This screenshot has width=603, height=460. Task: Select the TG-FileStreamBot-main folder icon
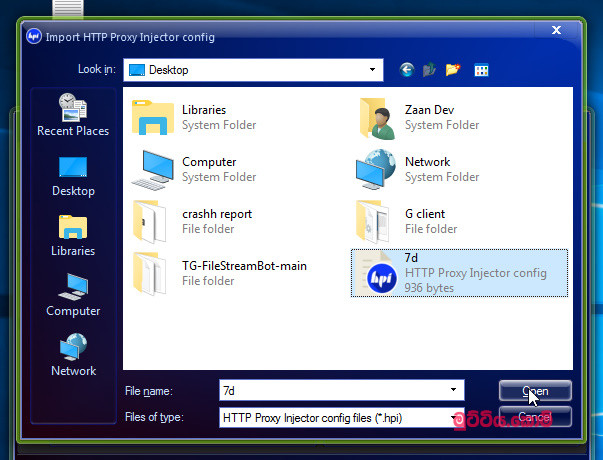click(x=150, y=273)
